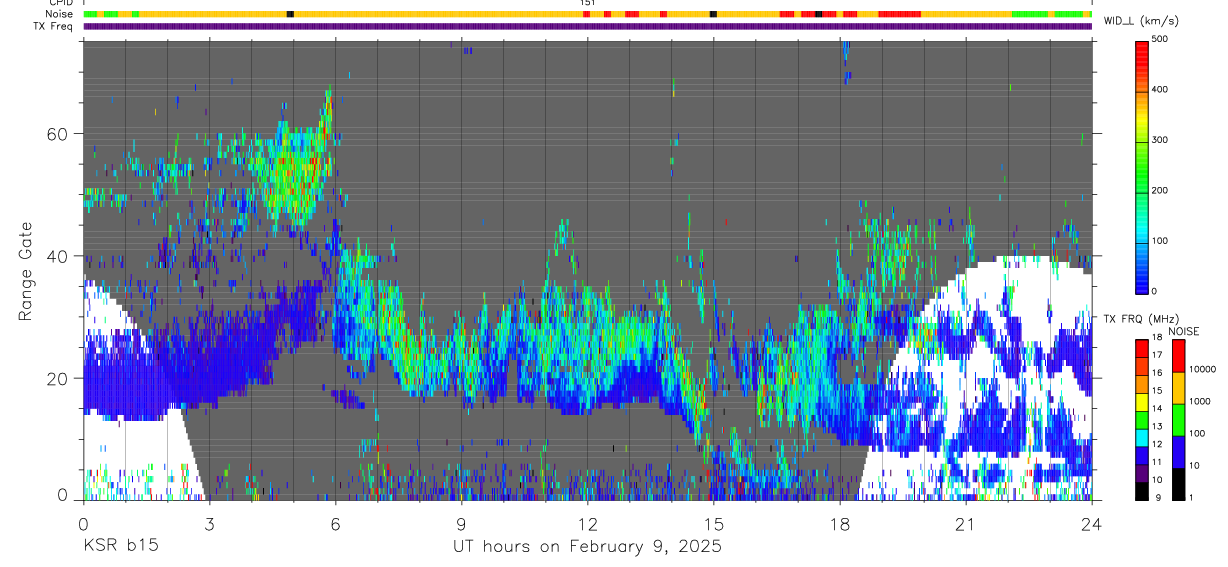This screenshot has width=1228, height=567.
Task: Click the UT hours on February 9, 2025 title
Action: point(587,547)
